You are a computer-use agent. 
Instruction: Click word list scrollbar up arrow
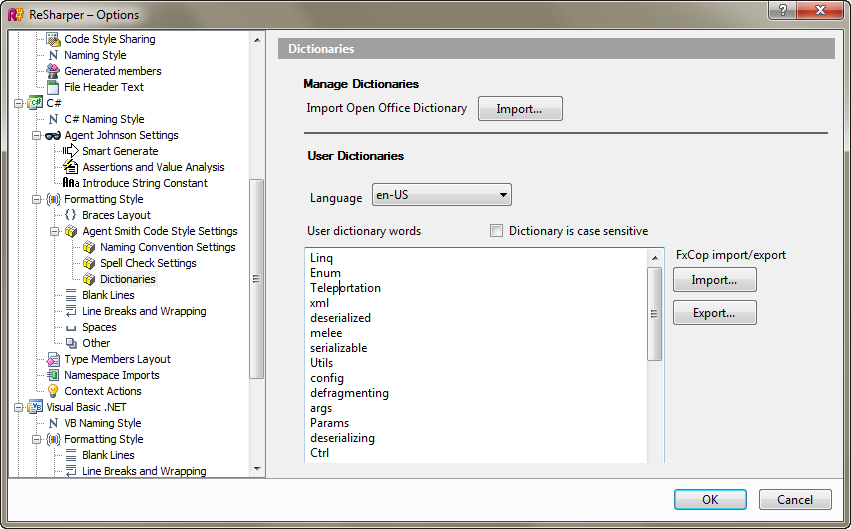point(655,258)
